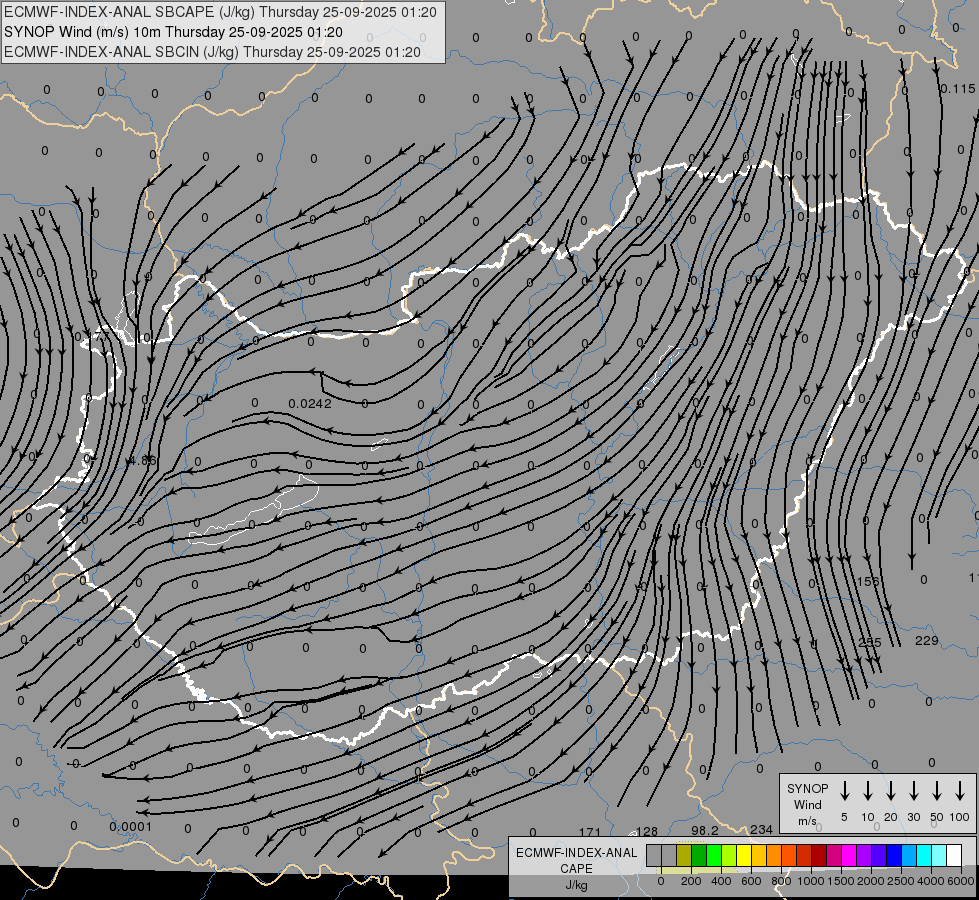The height and width of the screenshot is (900, 979).
Task: Click the wind arrow above the 50 label
Action: [937, 790]
